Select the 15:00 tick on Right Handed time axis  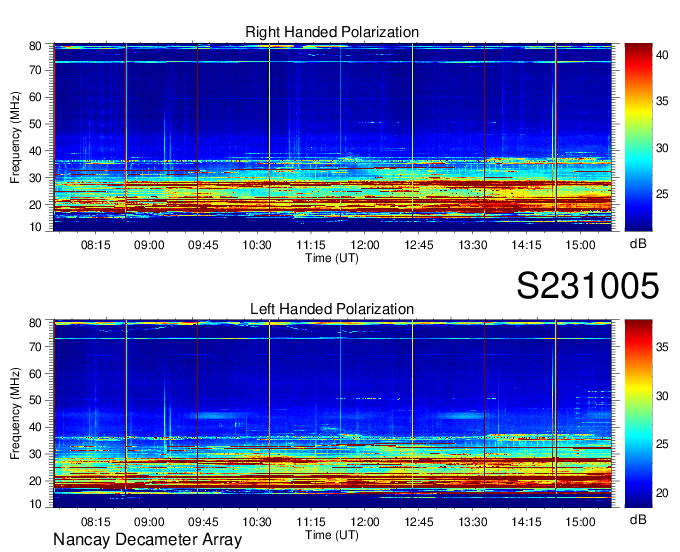point(580,245)
